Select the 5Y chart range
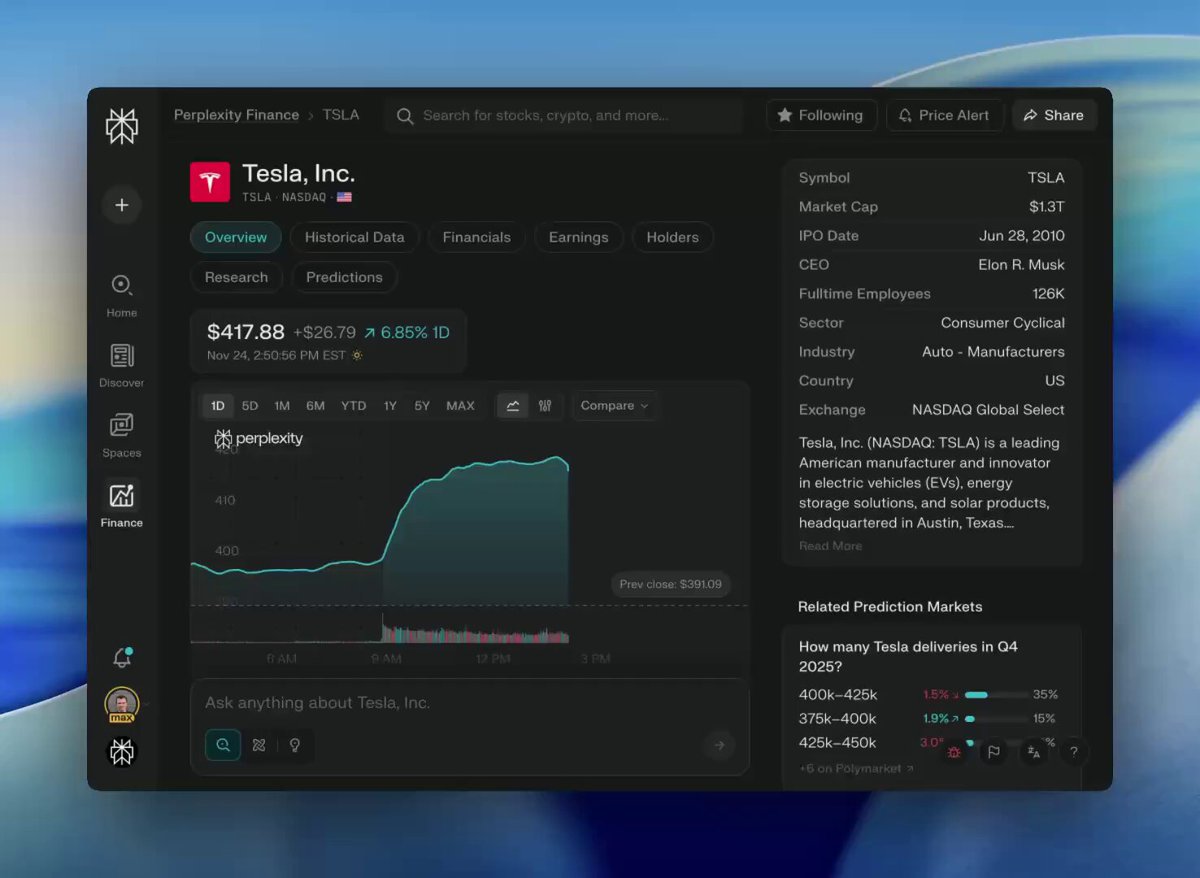 pos(422,405)
